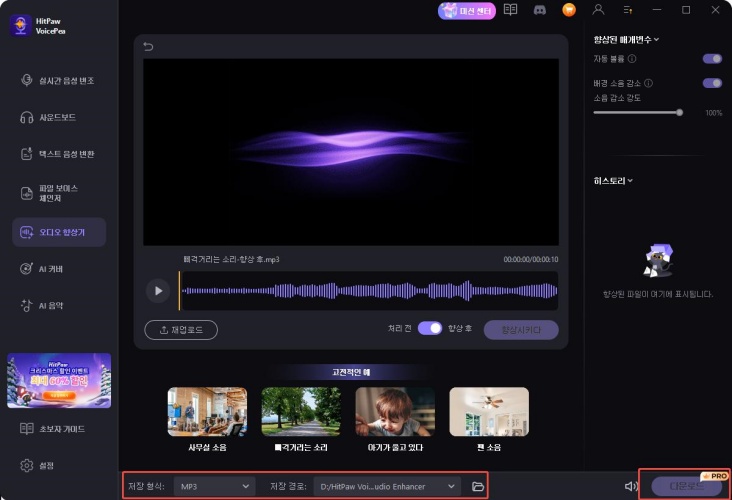
Task: Click the empty history mascot image
Action: pos(658,261)
